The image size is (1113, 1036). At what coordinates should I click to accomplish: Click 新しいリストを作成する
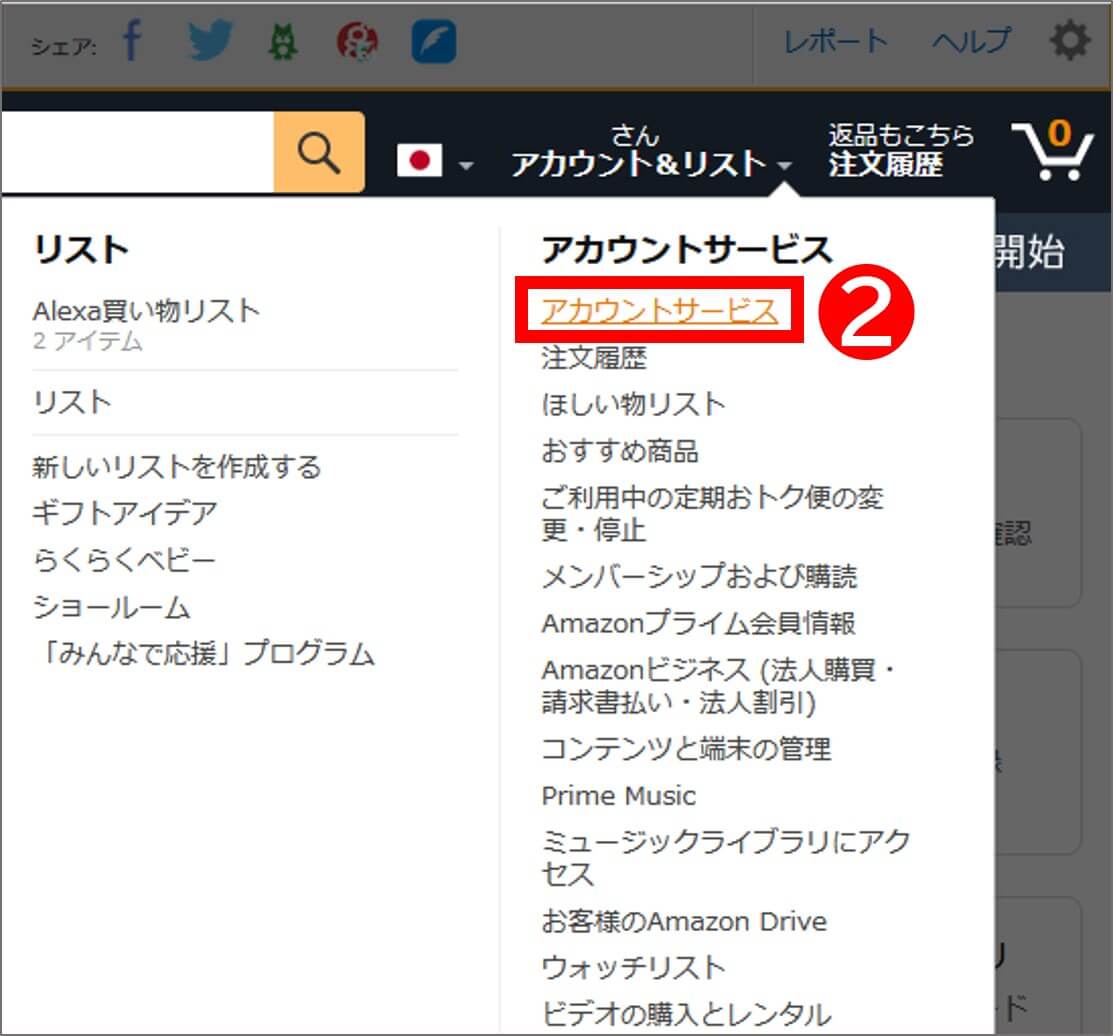tap(176, 467)
